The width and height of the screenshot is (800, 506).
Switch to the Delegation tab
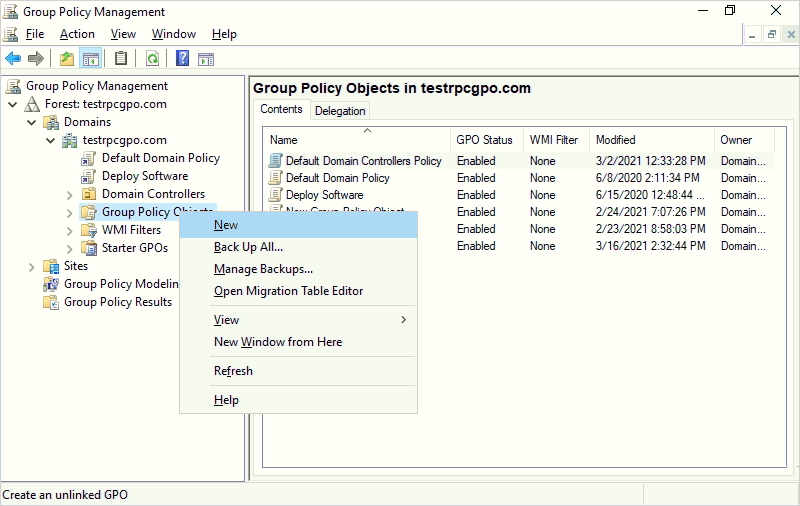340,111
